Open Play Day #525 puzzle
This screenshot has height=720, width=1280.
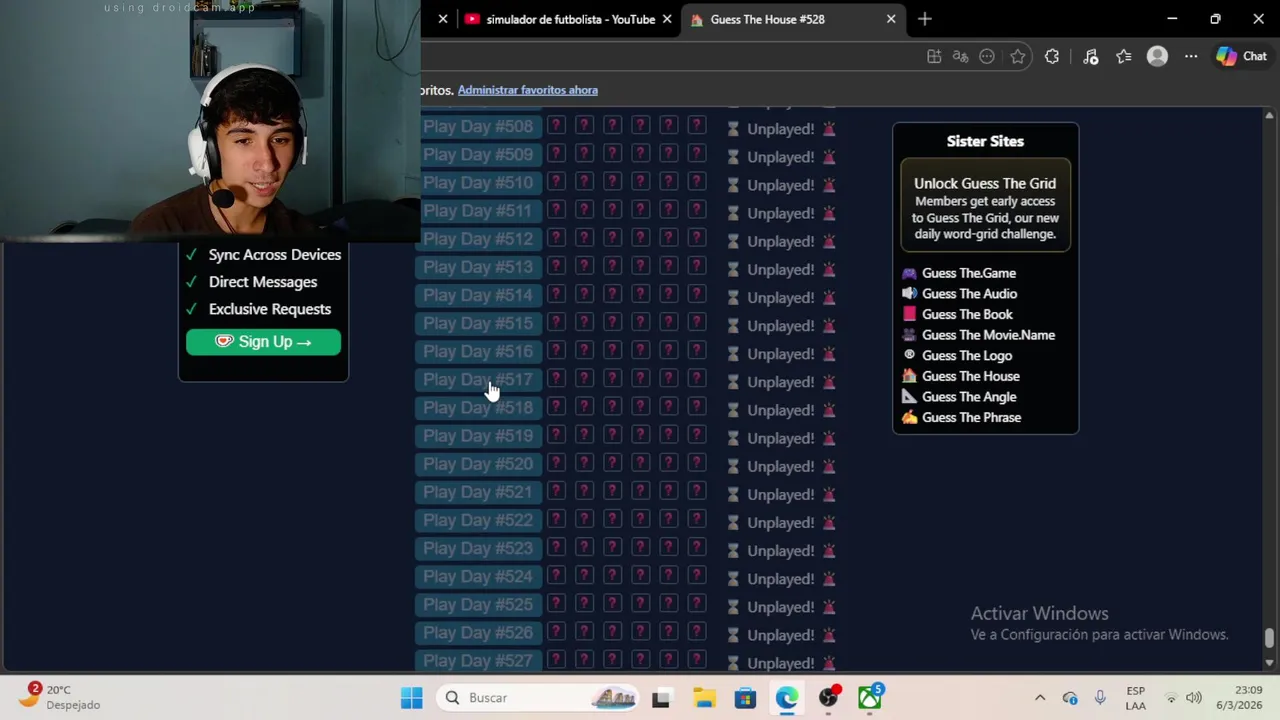click(479, 604)
